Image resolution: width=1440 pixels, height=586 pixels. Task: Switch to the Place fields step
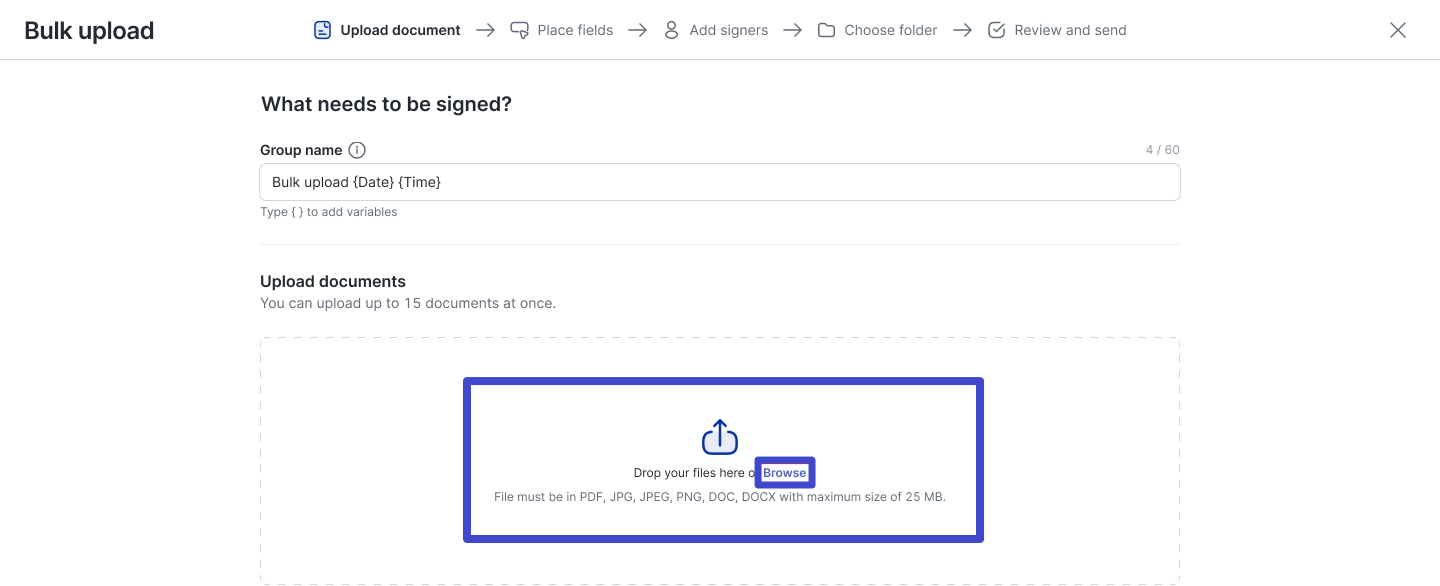[x=575, y=30]
